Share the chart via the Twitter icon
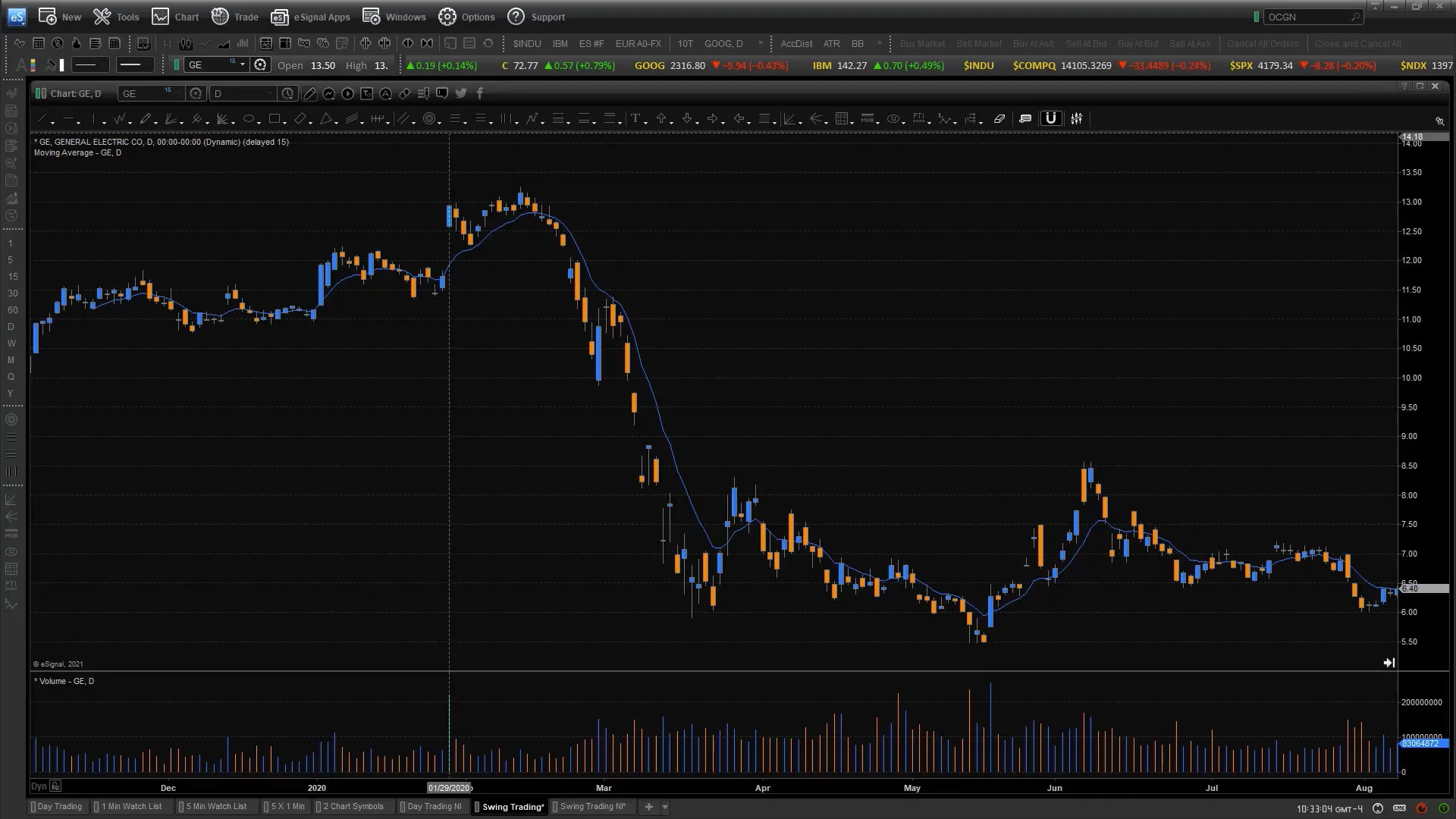The height and width of the screenshot is (819, 1456). (461, 93)
